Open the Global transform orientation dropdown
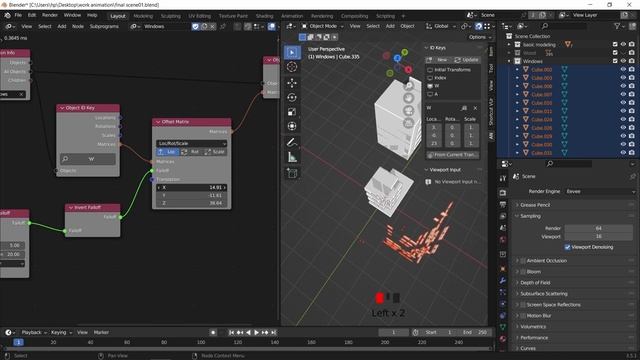640x360 pixels. click(441, 26)
